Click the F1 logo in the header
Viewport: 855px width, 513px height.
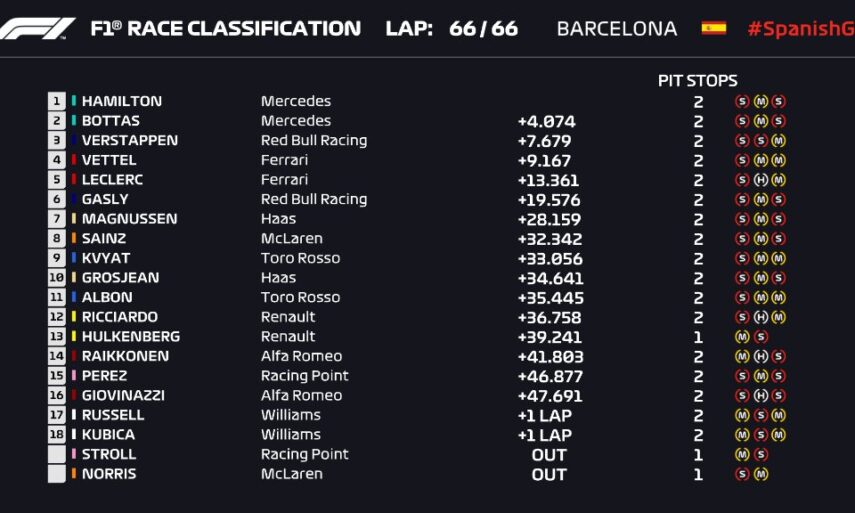[38, 28]
